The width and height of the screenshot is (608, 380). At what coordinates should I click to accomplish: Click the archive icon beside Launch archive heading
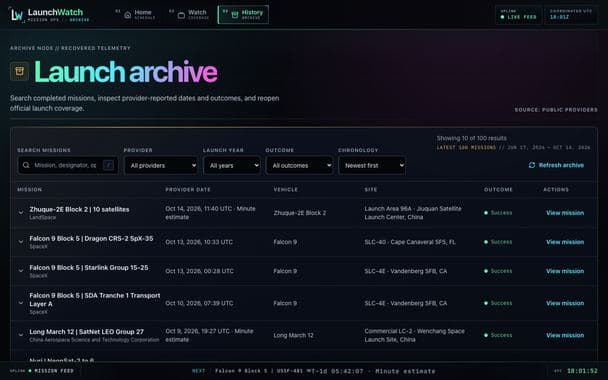19,71
